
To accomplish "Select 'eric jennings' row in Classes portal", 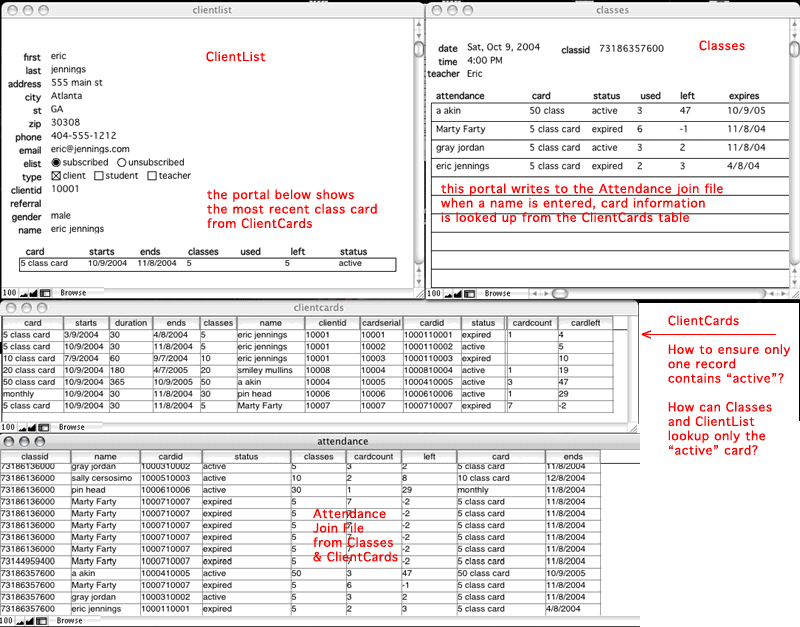I will point(610,166).
